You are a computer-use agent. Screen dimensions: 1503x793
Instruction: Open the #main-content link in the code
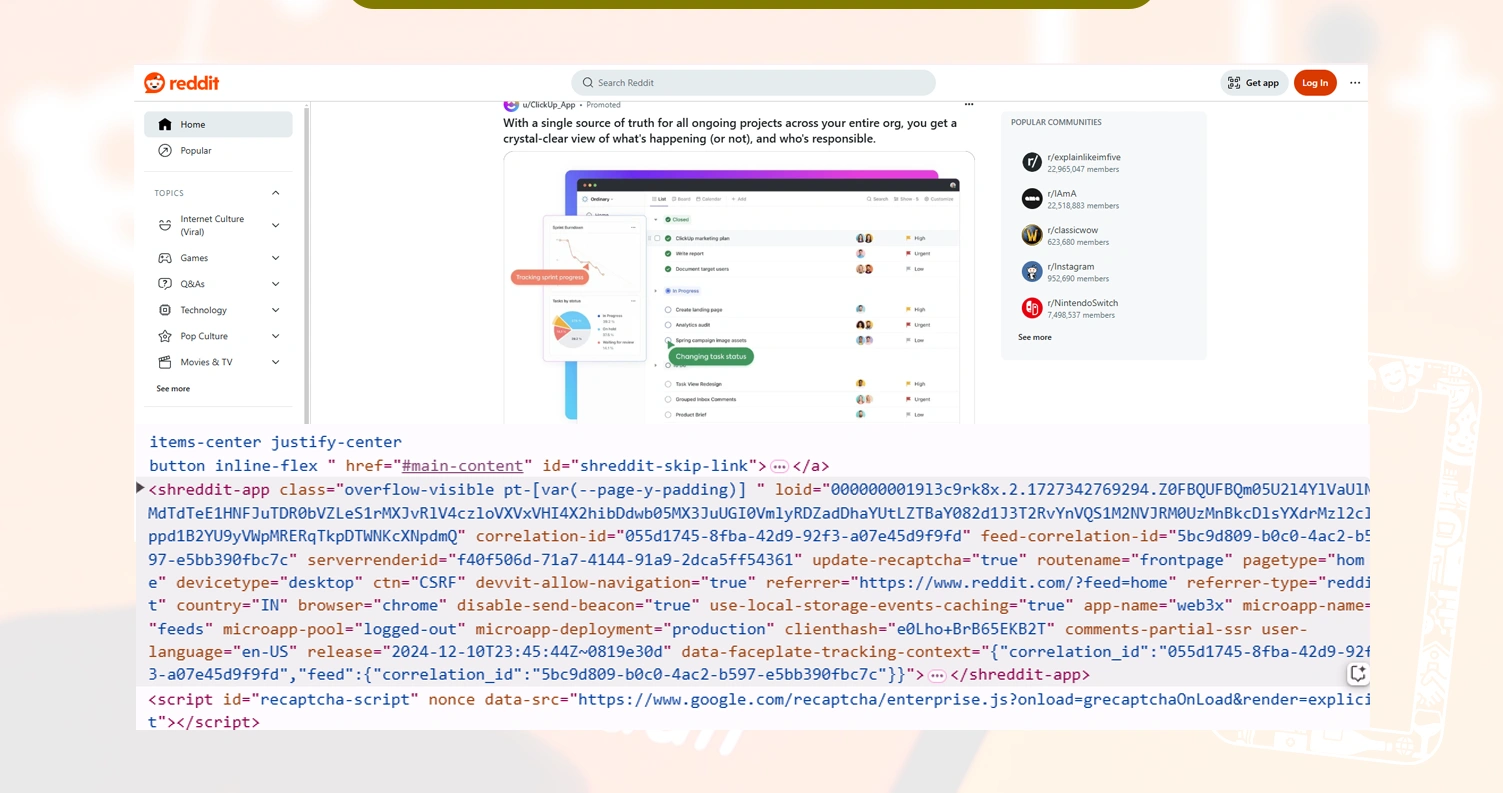click(x=462, y=466)
